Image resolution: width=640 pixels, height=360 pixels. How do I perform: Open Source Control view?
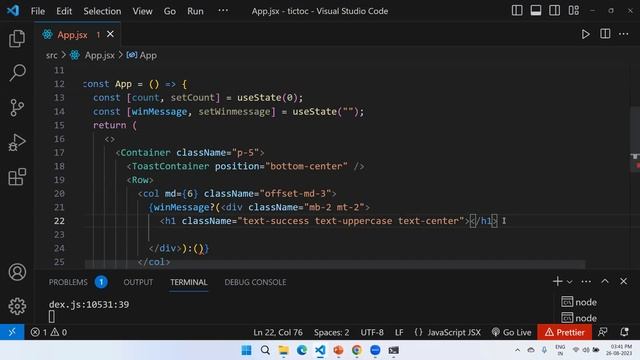click(17, 108)
